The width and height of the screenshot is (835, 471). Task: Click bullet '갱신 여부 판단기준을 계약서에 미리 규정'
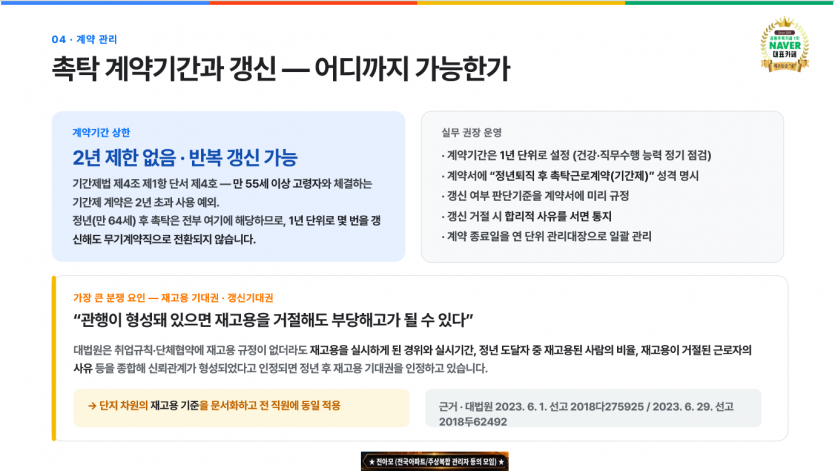535,196
